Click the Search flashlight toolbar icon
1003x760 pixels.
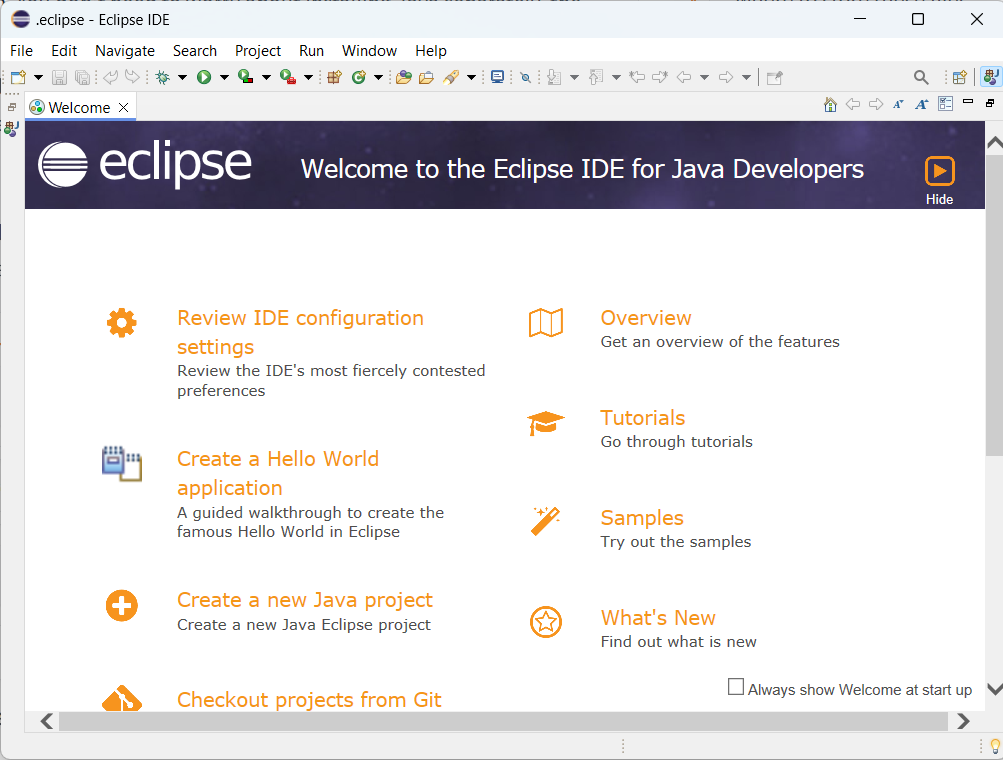(452, 77)
